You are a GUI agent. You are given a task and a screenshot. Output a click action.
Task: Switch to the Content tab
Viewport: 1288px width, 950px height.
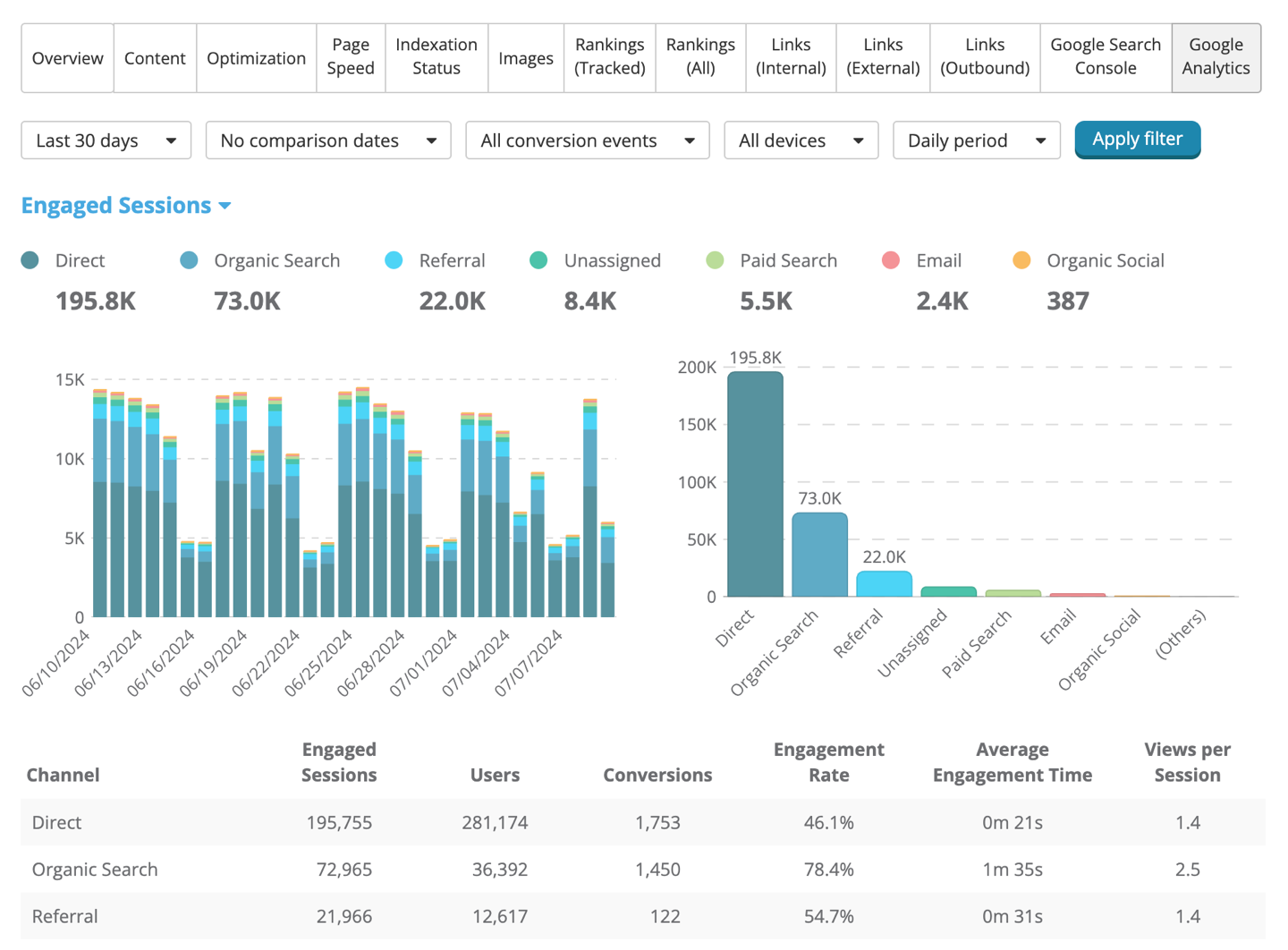coord(155,58)
